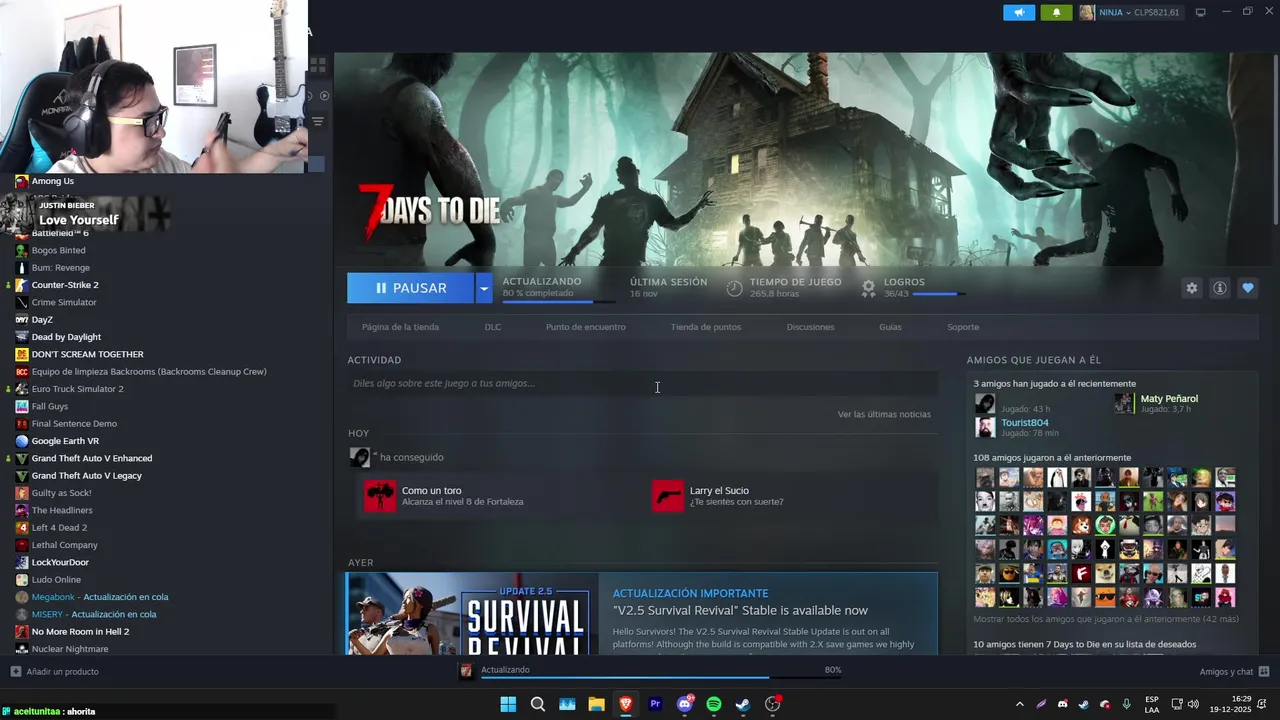Open friend Maty Peñarol's profile
The width and height of the screenshot is (1280, 720).
pyautogui.click(x=1169, y=399)
